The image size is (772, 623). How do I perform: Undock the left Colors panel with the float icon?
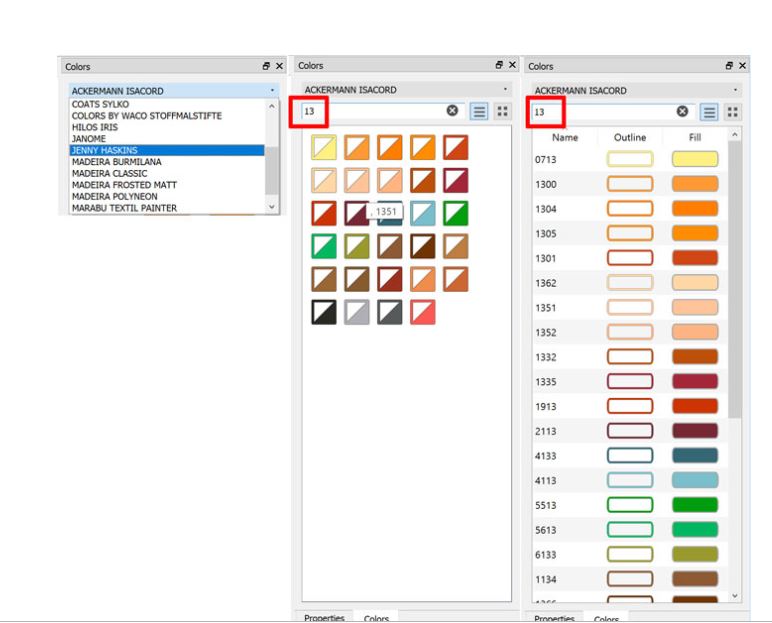point(266,66)
